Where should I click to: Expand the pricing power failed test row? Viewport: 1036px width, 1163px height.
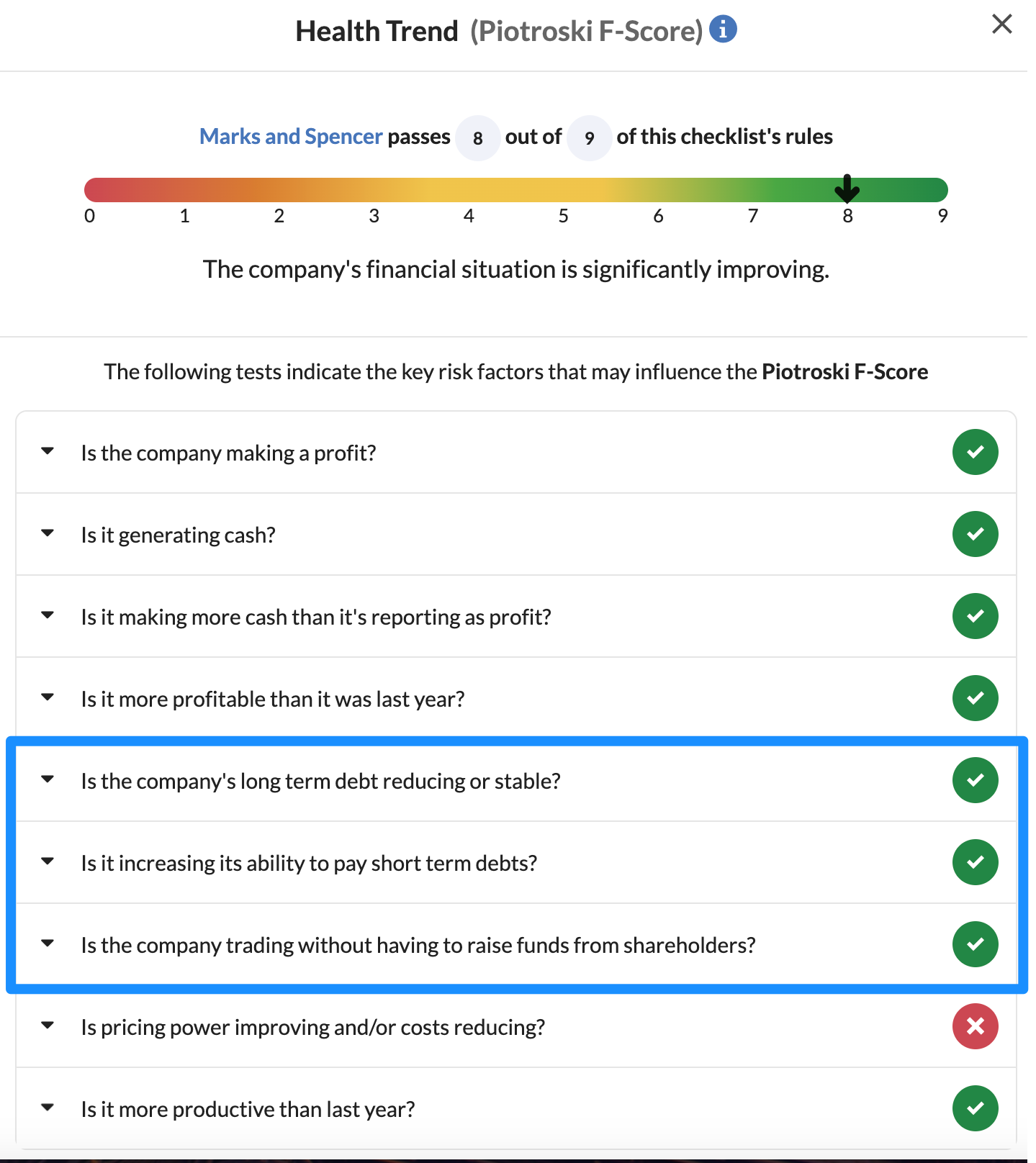[48, 1025]
